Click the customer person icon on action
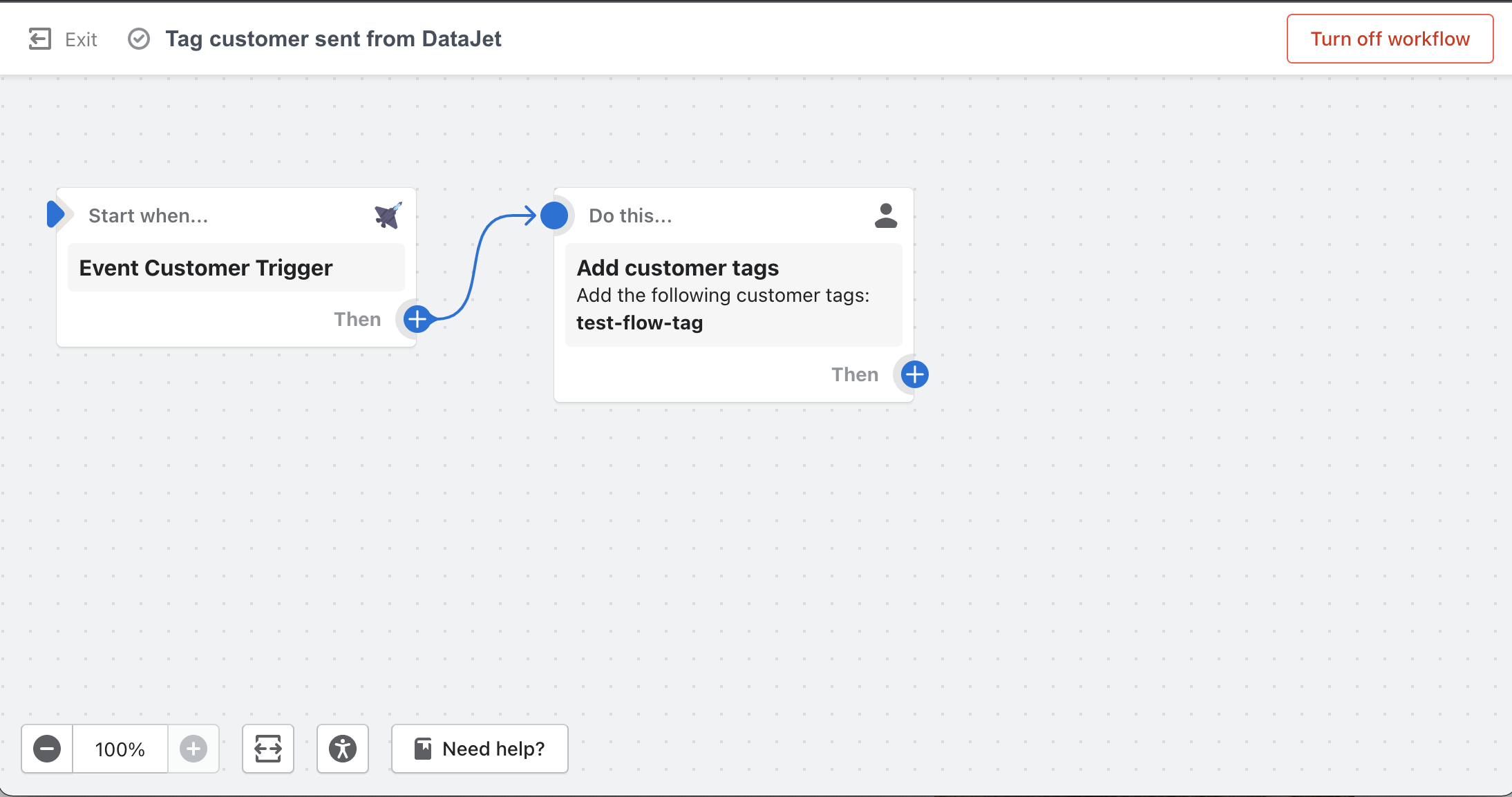Viewport: 1512px width, 797px height. click(885, 215)
